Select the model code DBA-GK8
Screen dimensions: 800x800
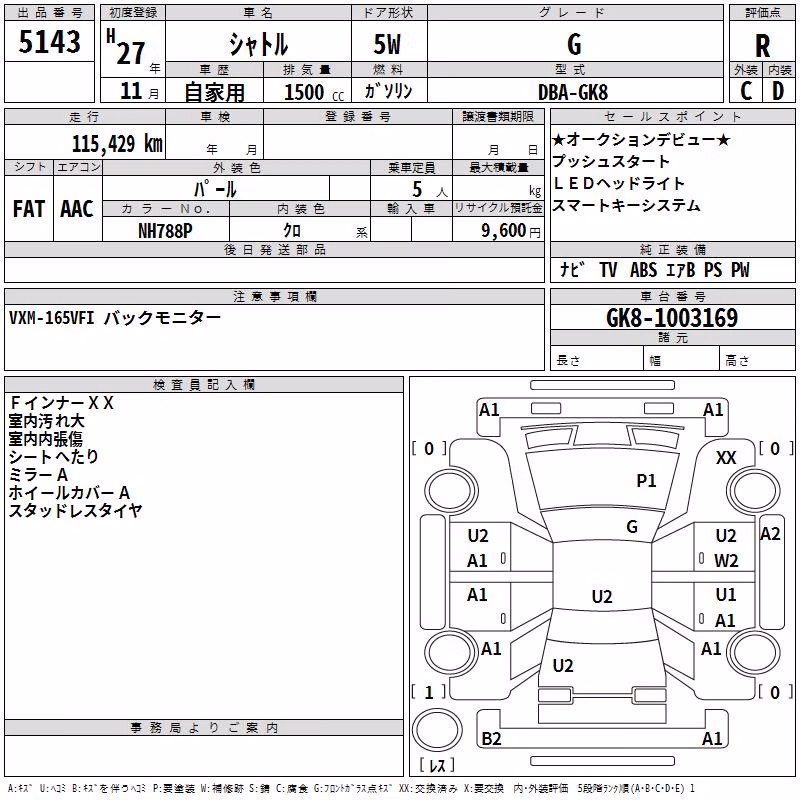click(x=573, y=92)
